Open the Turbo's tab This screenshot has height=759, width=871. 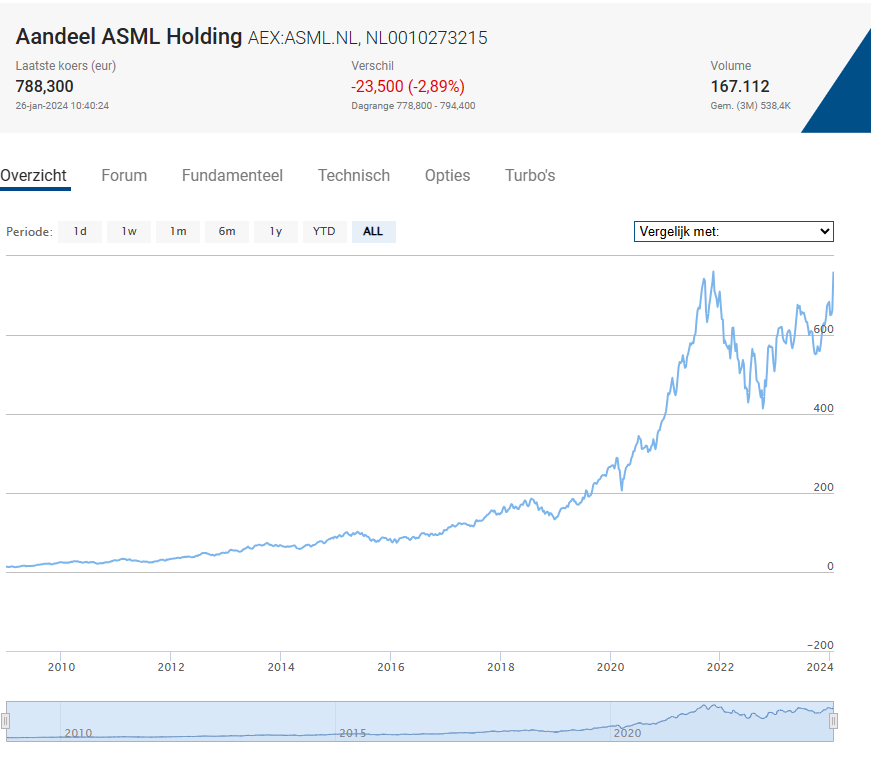pos(529,175)
